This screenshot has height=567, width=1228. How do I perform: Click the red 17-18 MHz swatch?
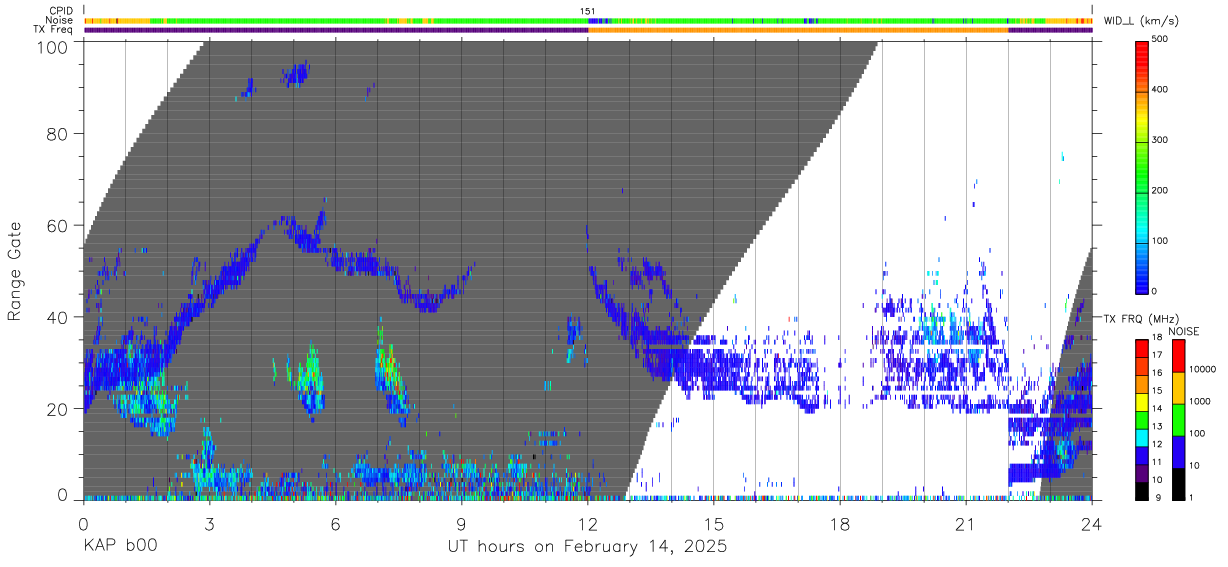coord(1141,348)
